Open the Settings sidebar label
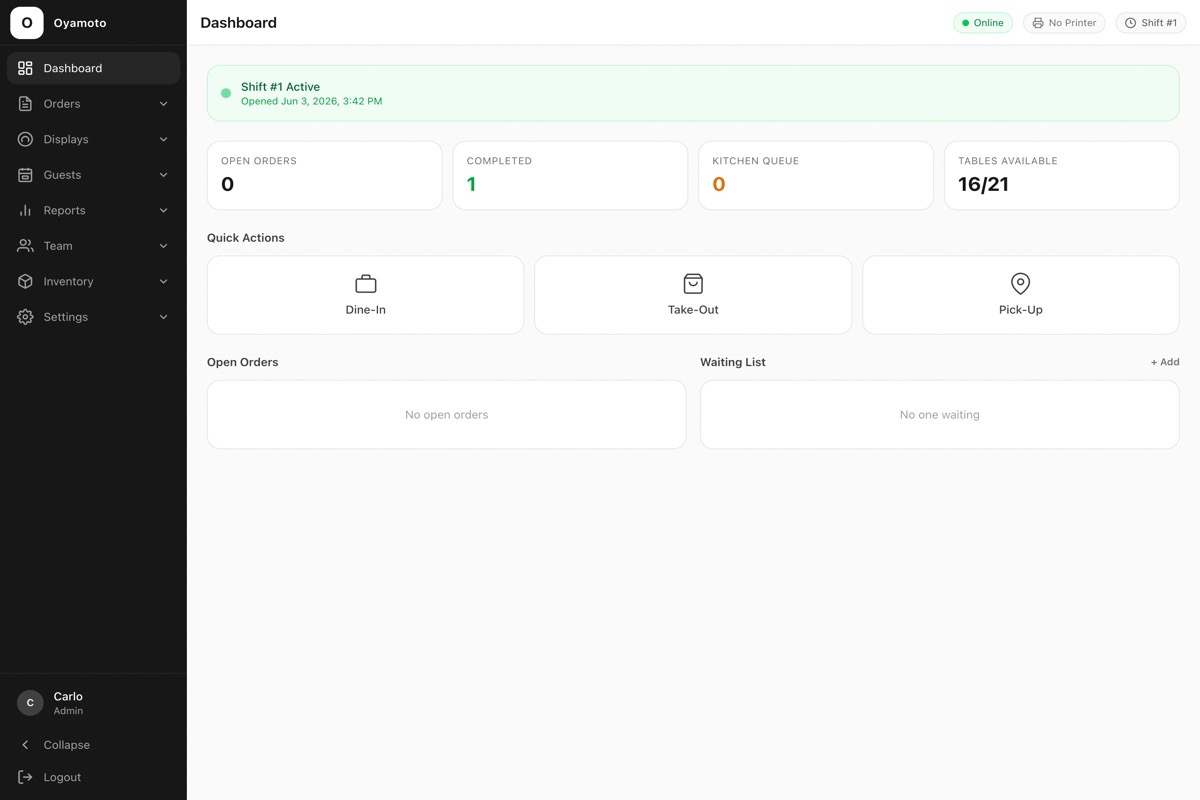Viewport: 1200px width, 800px height. point(66,317)
